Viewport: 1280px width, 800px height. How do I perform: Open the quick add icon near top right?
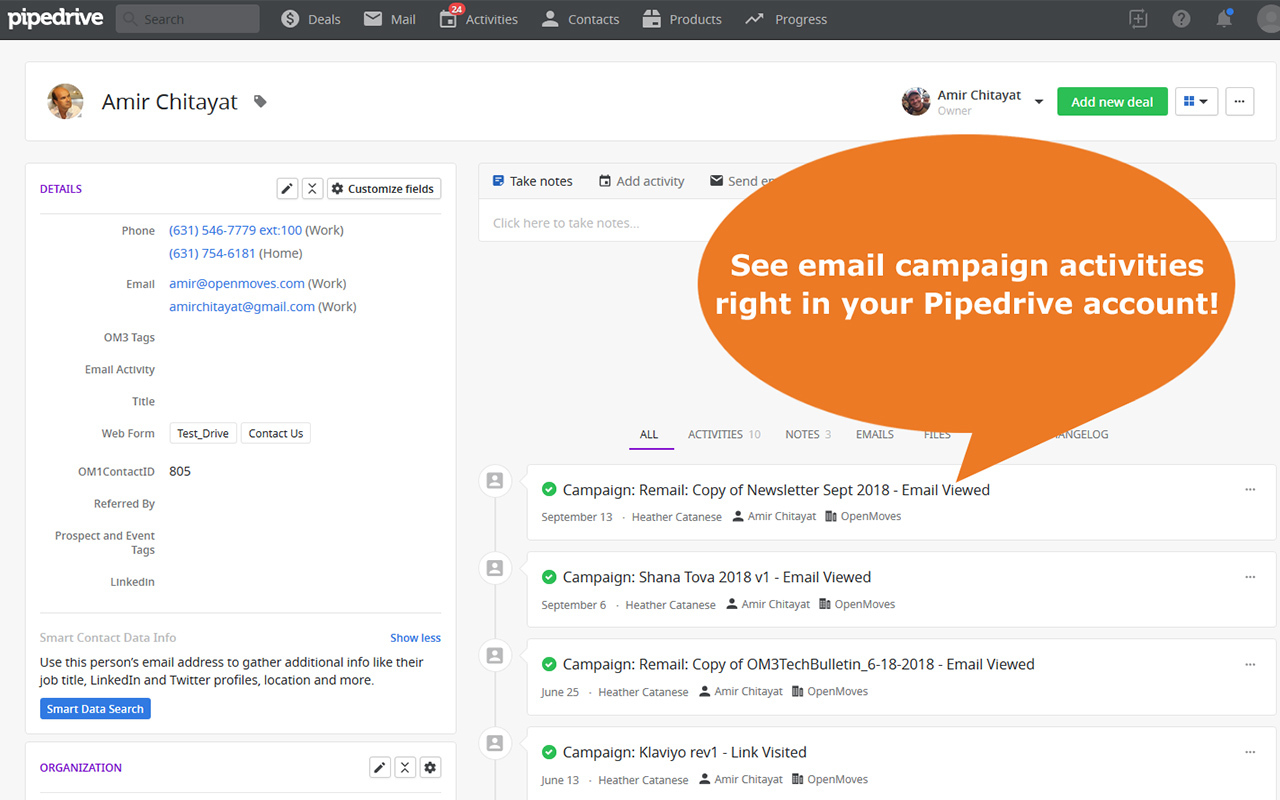[x=1138, y=18]
